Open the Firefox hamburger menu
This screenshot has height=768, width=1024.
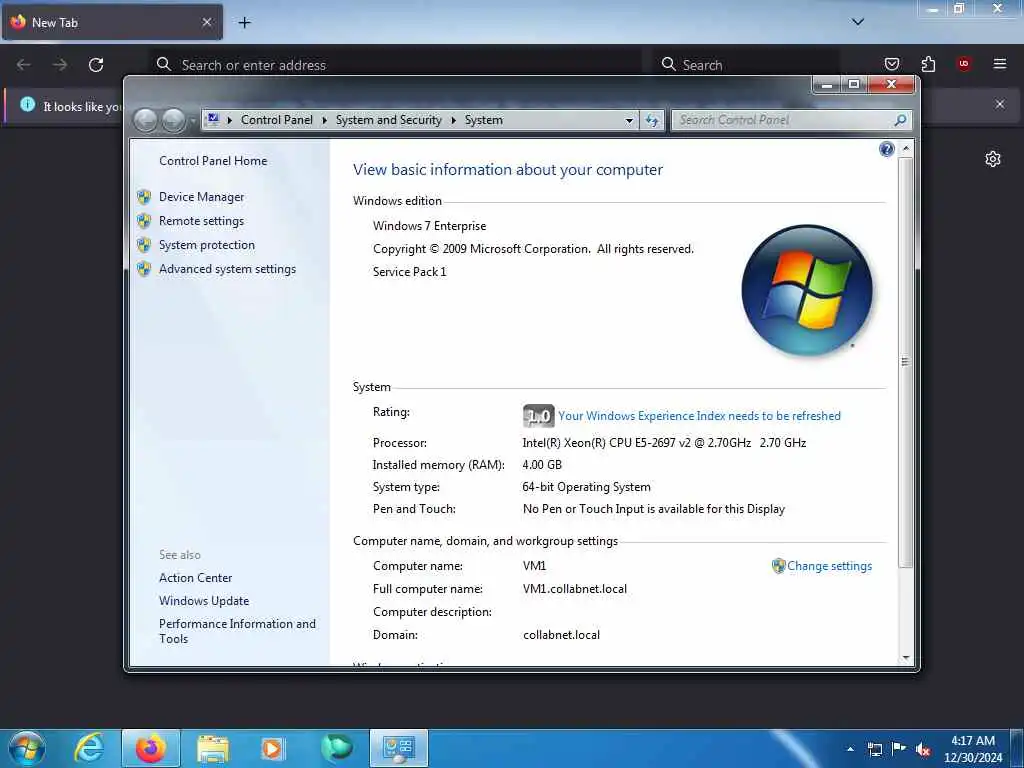click(x=1000, y=64)
